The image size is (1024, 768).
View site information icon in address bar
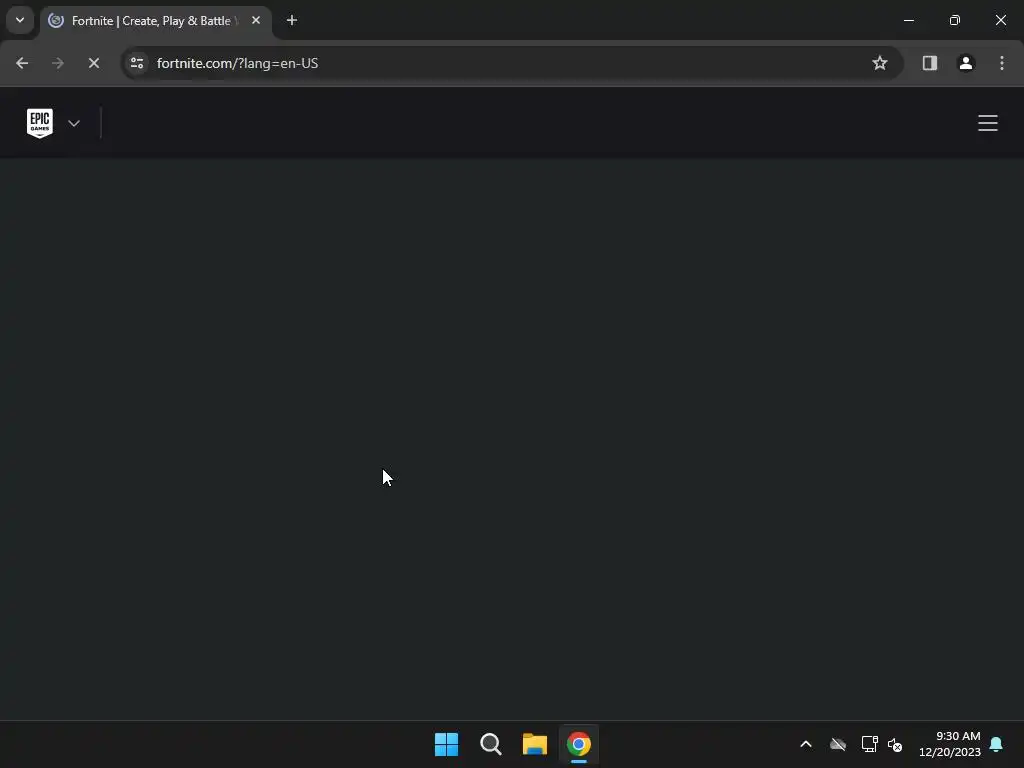(137, 63)
